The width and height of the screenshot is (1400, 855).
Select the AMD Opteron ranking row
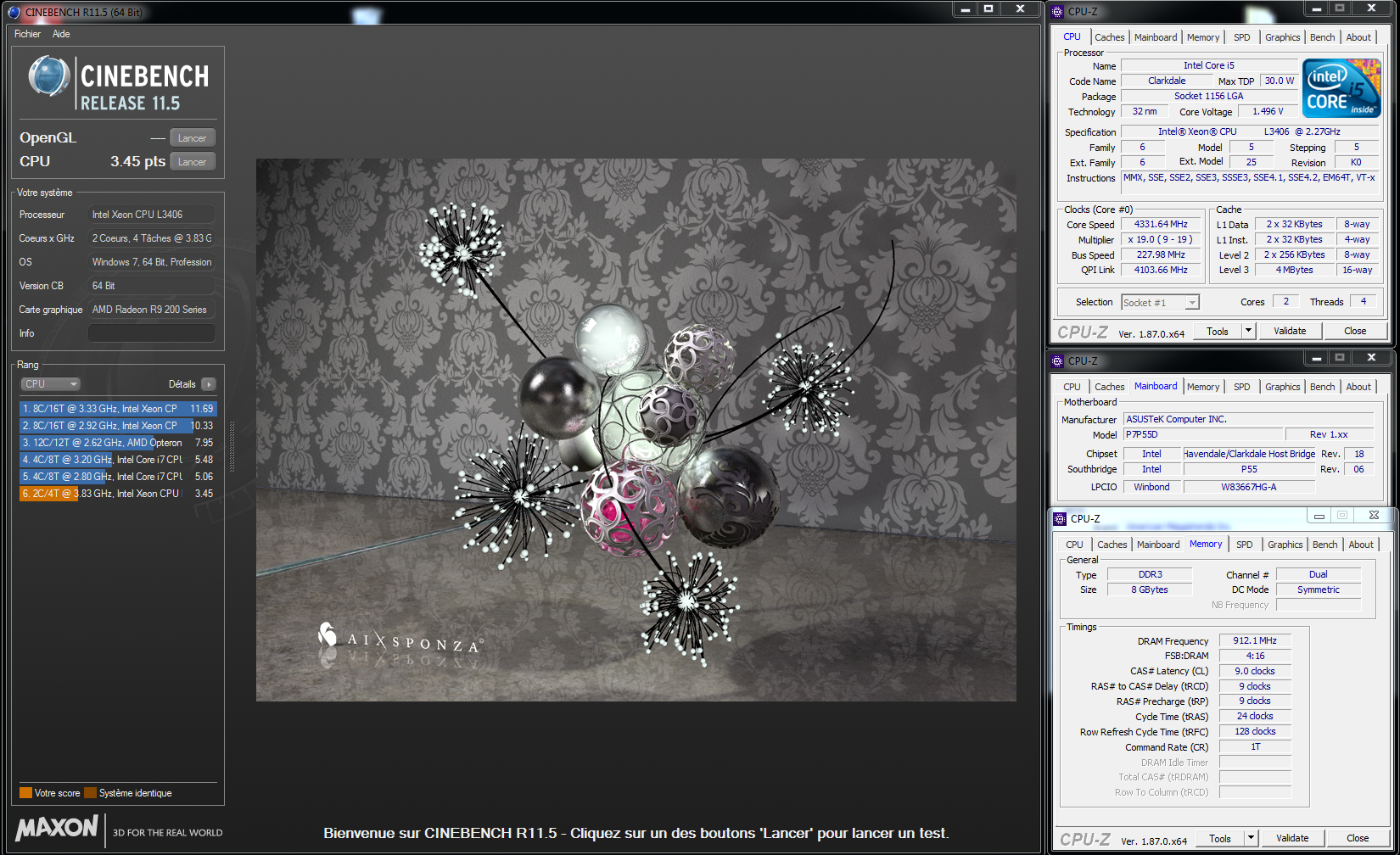pos(118,443)
